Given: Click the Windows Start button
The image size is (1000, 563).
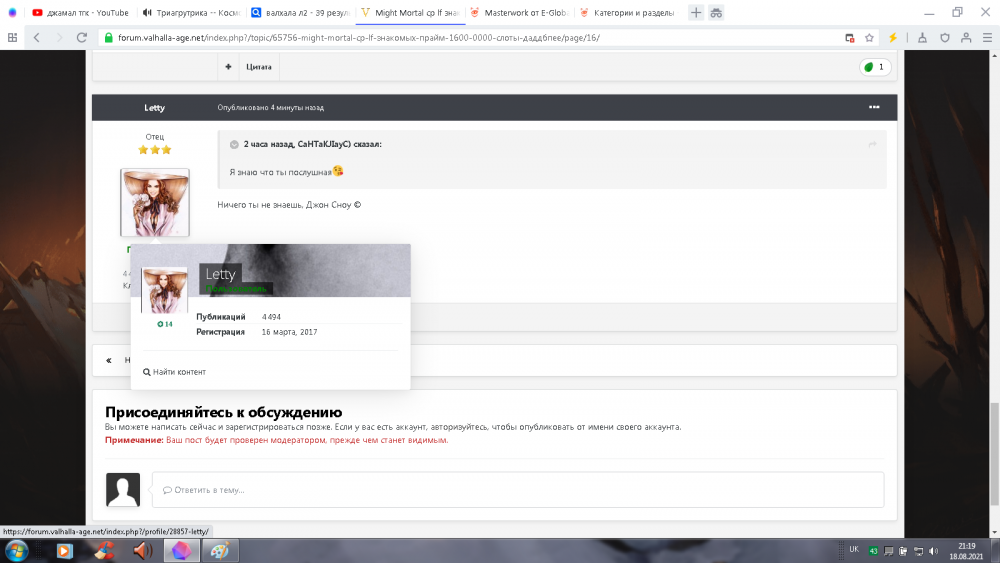Looking at the screenshot, I should pos(17,551).
